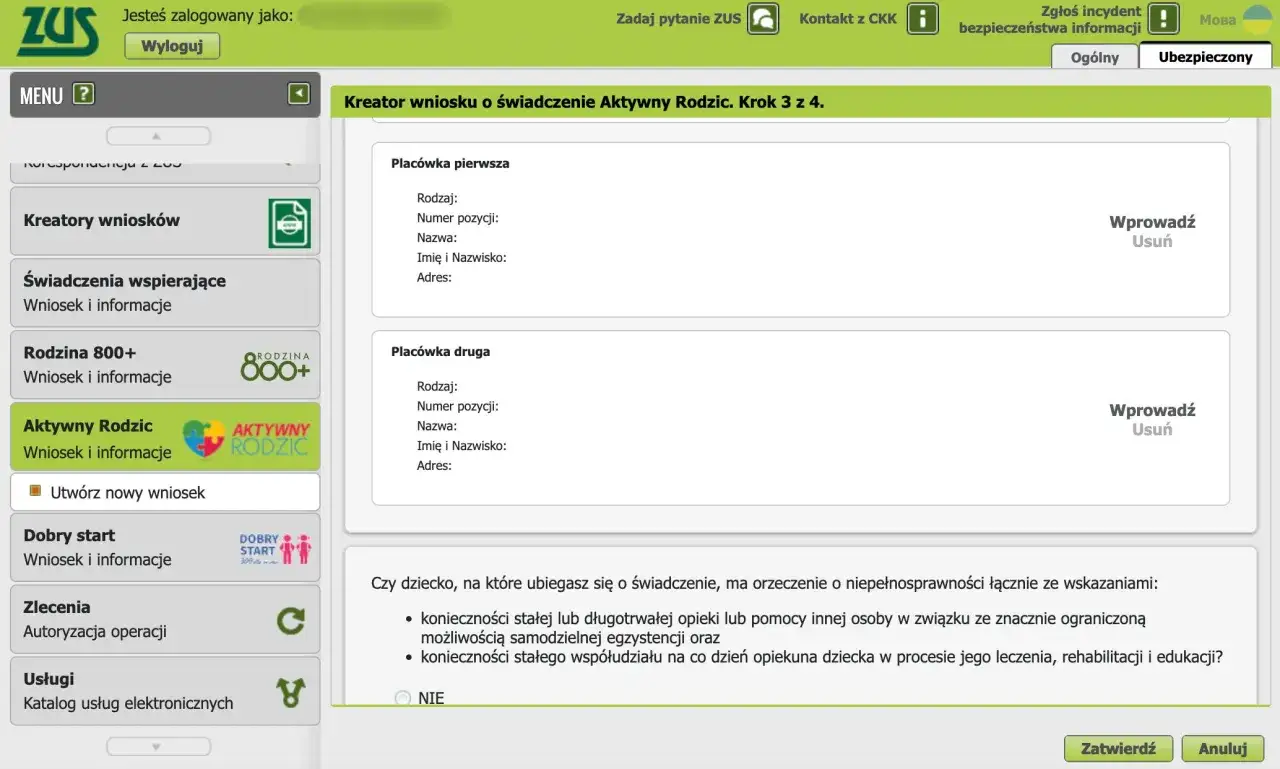Viewport: 1280px width, 769px height.
Task: Switch to the Ubezpieczony tab
Action: [1205, 57]
